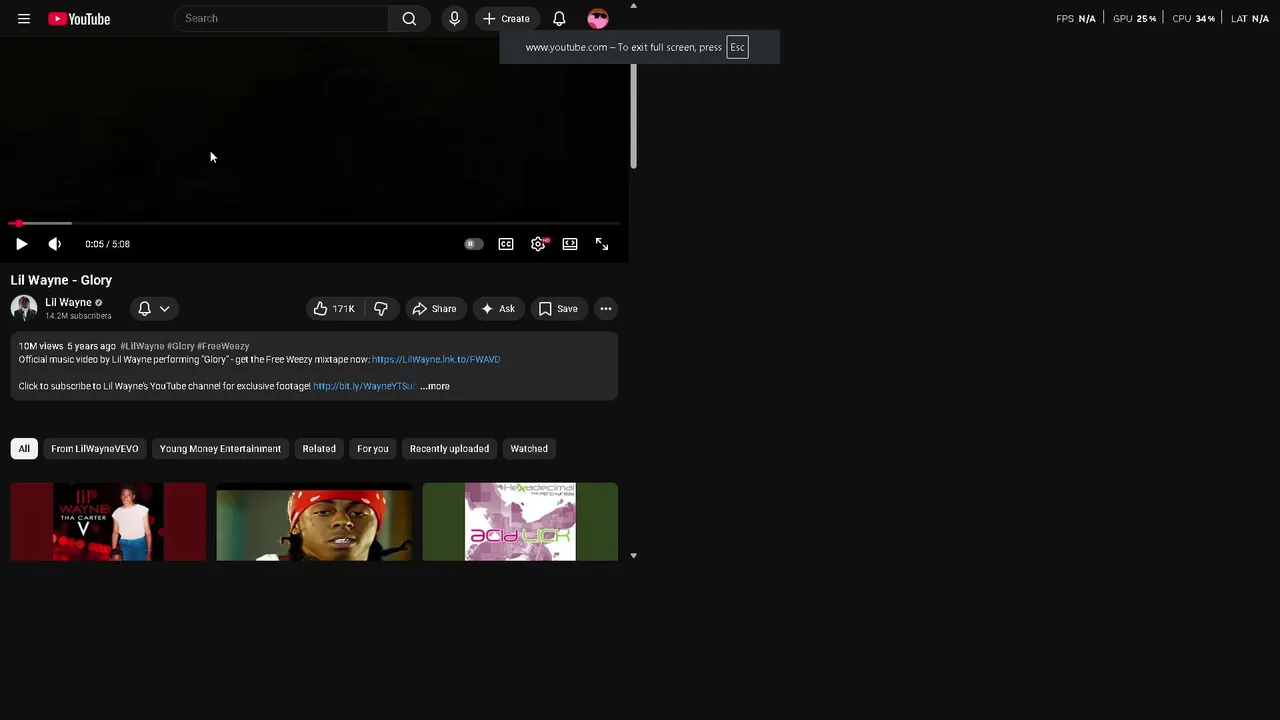Start voice search with the microphone
This screenshot has height=720, width=1280.
pyautogui.click(x=454, y=19)
